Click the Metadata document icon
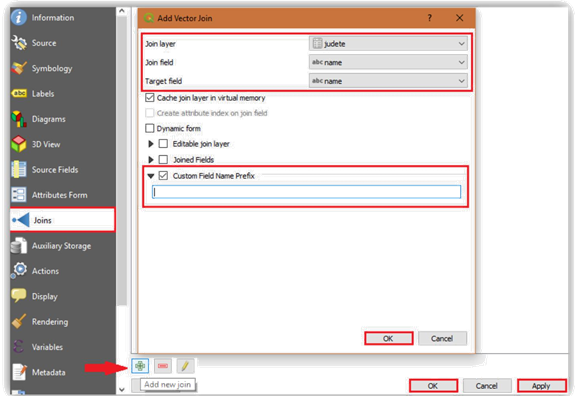Image resolution: width=575 pixels, height=396 pixels. click(19, 371)
